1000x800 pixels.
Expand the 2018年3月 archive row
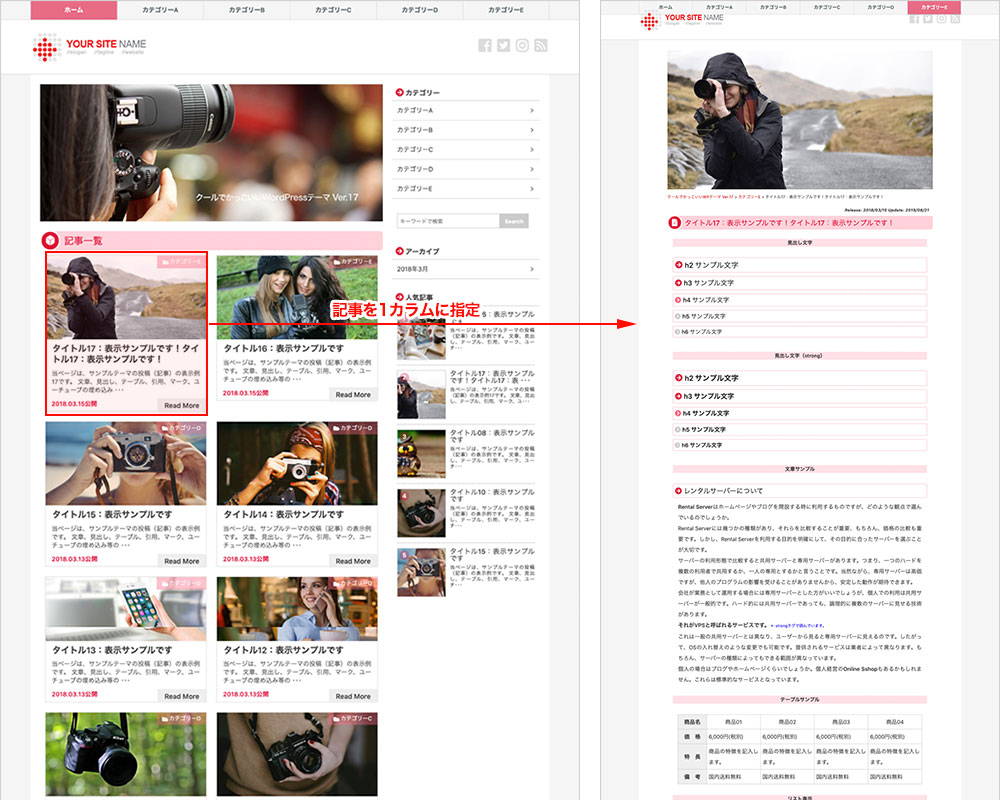(466, 269)
